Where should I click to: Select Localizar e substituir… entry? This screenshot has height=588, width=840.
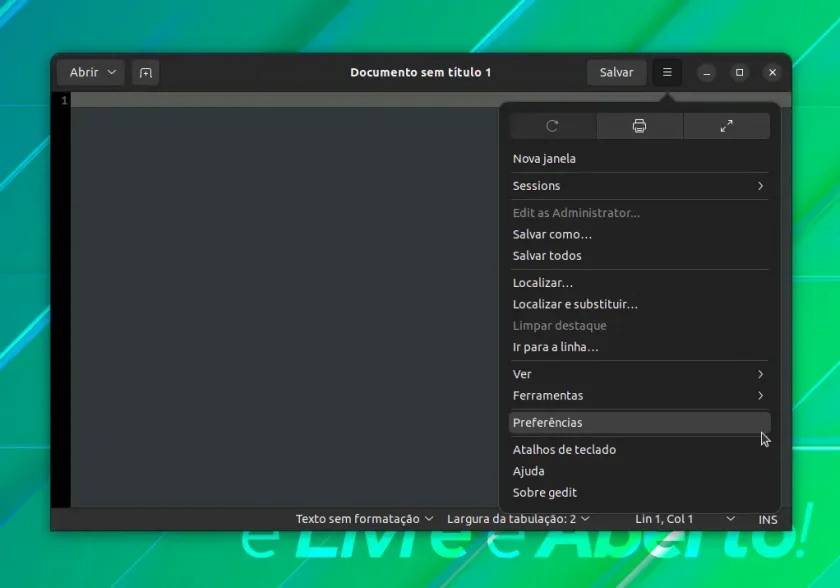640,304
